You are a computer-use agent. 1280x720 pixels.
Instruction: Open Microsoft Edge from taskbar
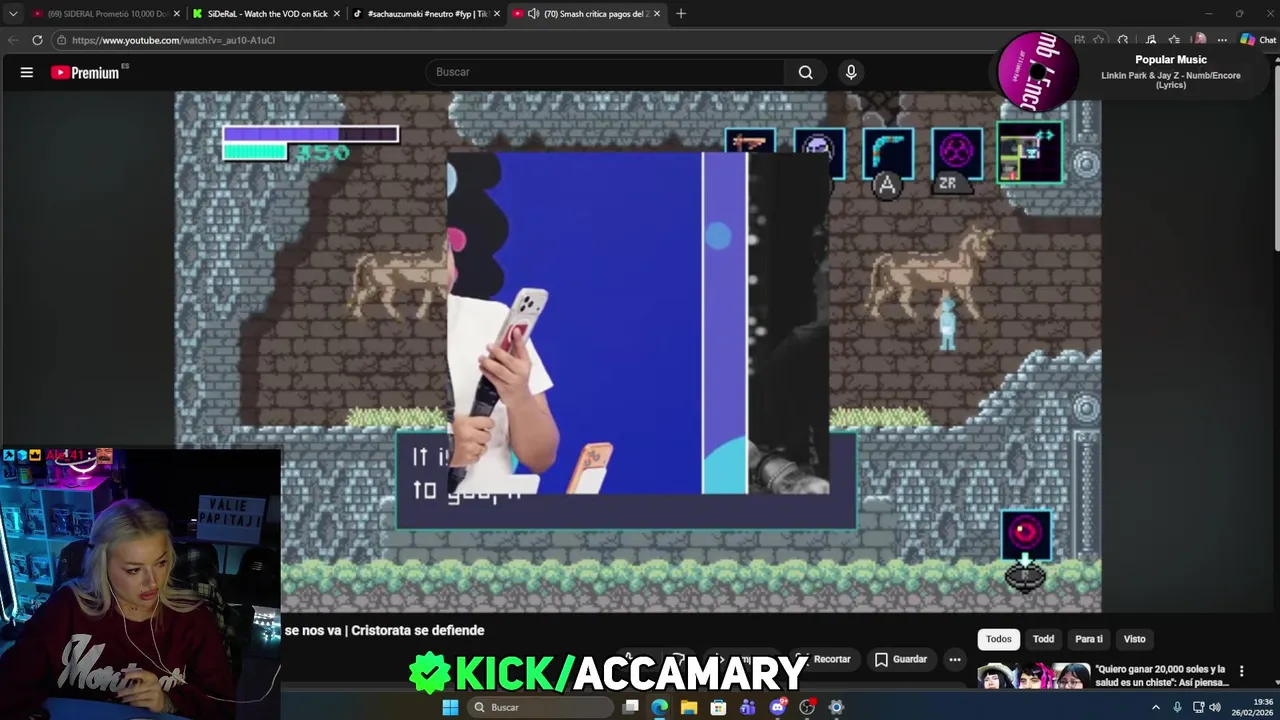point(660,707)
